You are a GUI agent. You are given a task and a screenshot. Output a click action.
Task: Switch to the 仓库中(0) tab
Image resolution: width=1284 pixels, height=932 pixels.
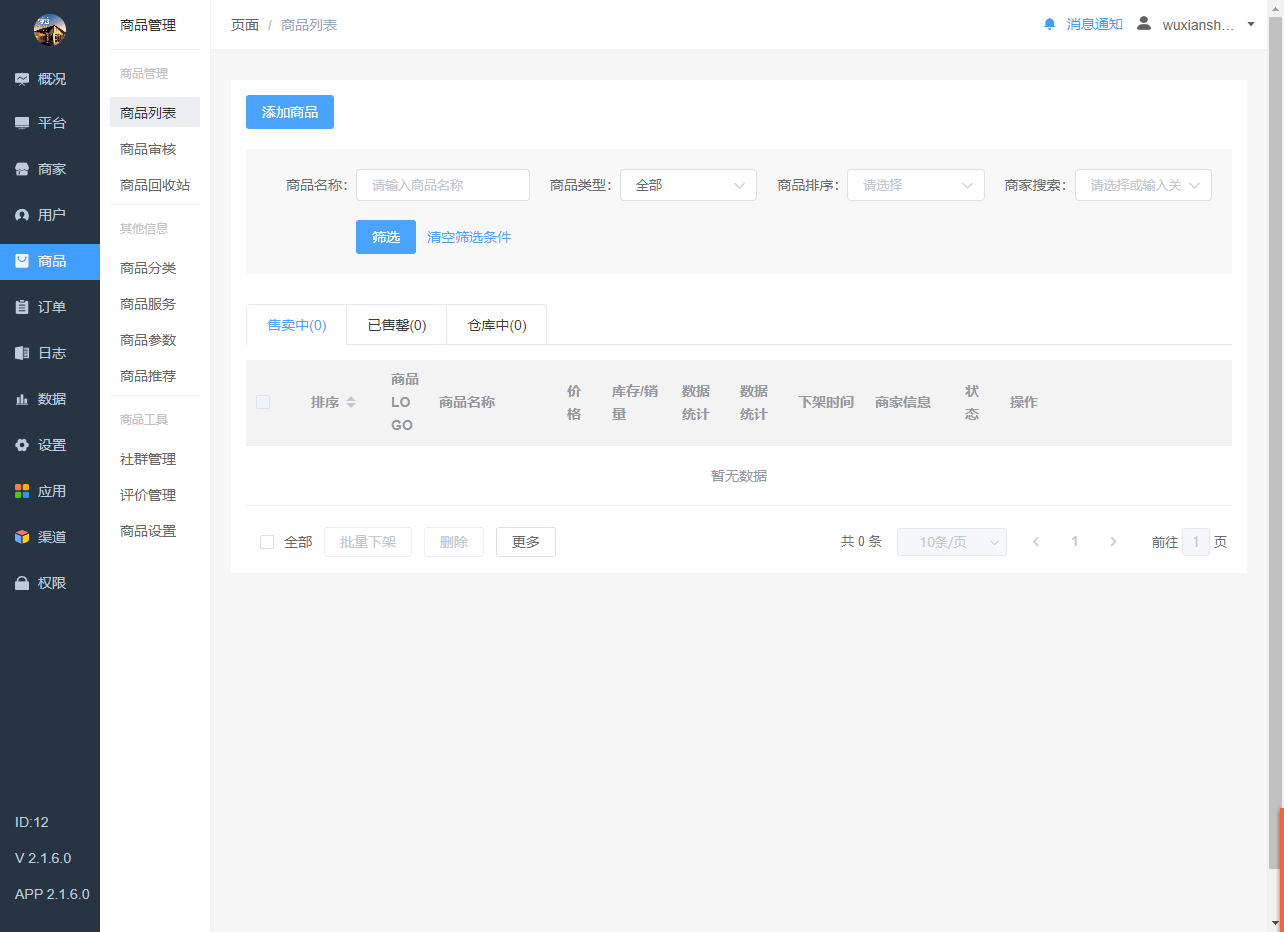(497, 325)
